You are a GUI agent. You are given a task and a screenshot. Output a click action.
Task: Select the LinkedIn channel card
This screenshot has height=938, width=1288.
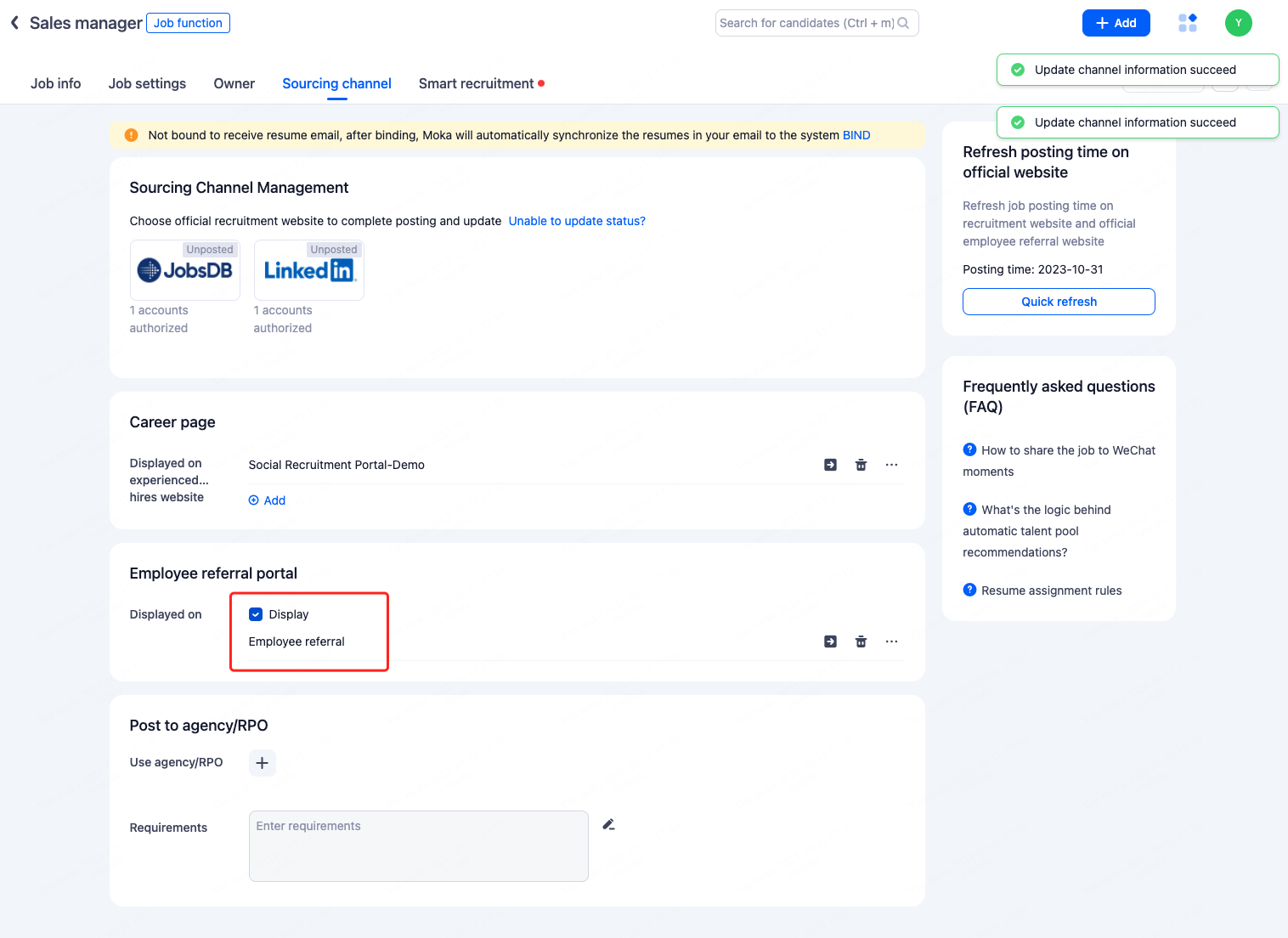309,270
